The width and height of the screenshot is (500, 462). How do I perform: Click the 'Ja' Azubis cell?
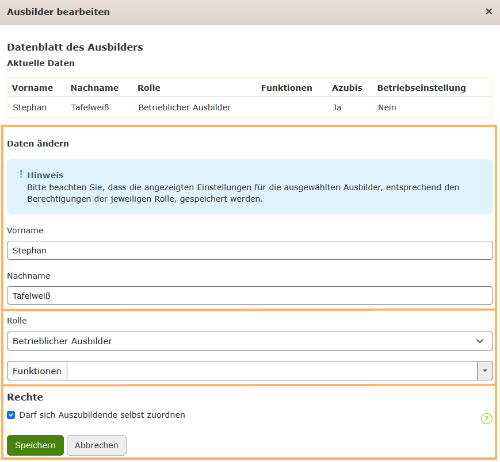click(337, 107)
